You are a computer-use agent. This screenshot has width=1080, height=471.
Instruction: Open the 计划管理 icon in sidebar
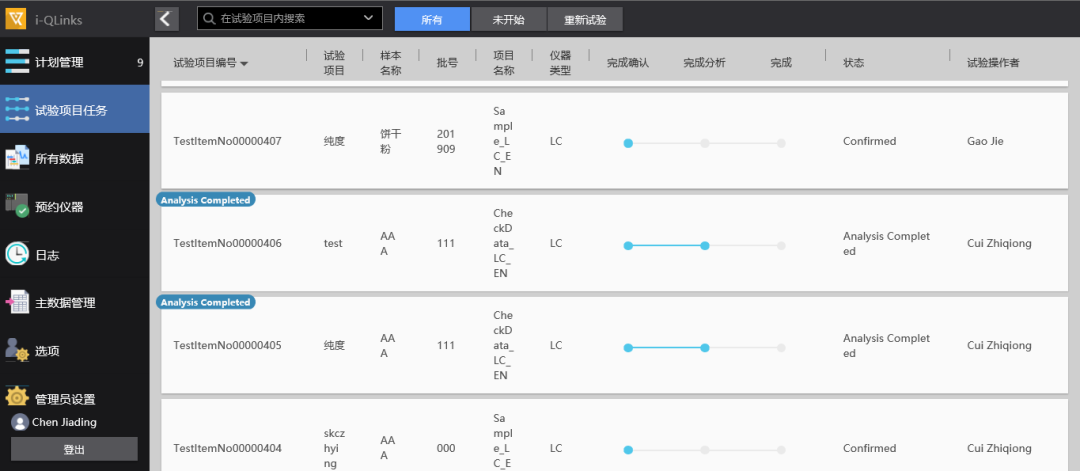[17, 61]
